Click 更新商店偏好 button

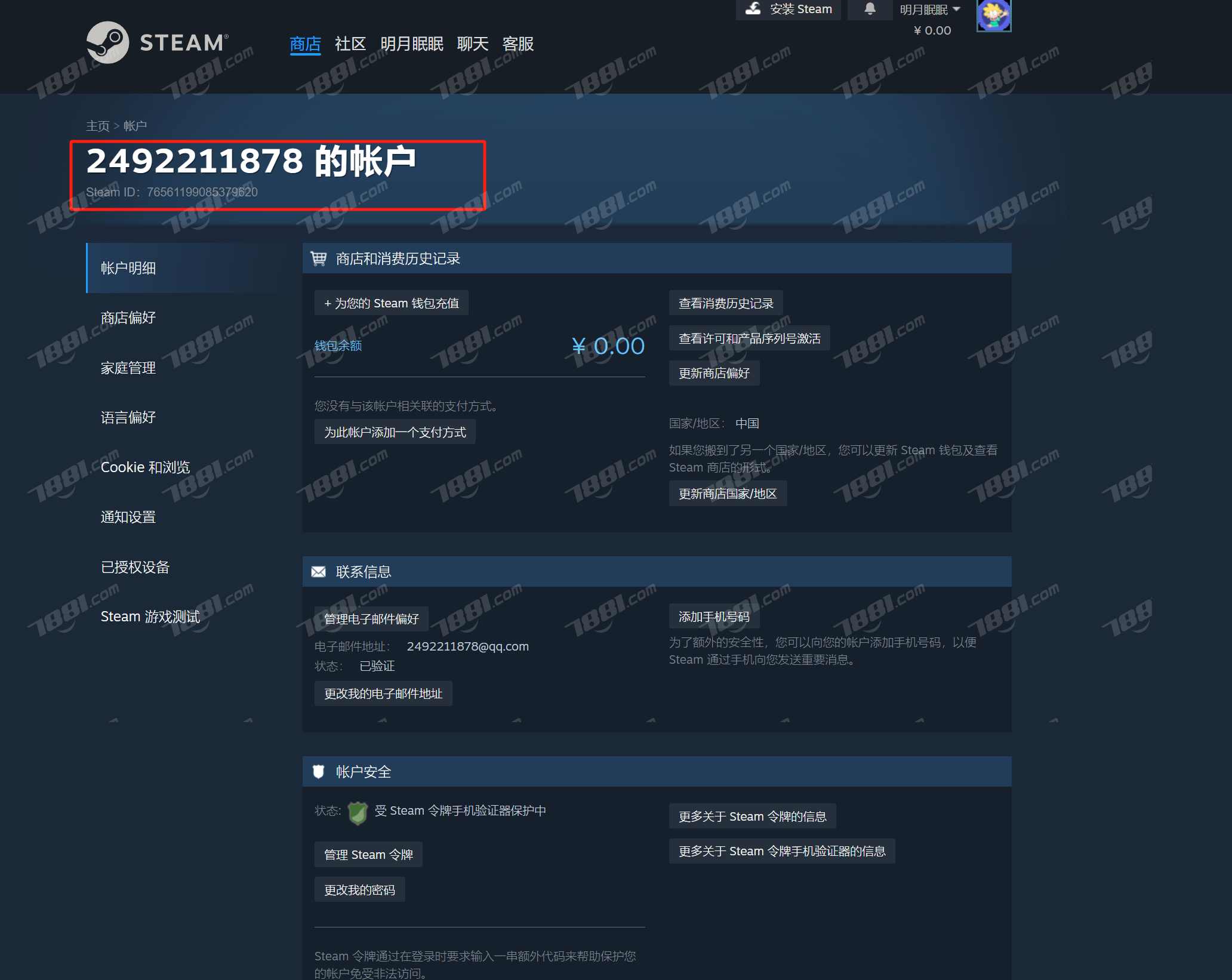pos(714,373)
